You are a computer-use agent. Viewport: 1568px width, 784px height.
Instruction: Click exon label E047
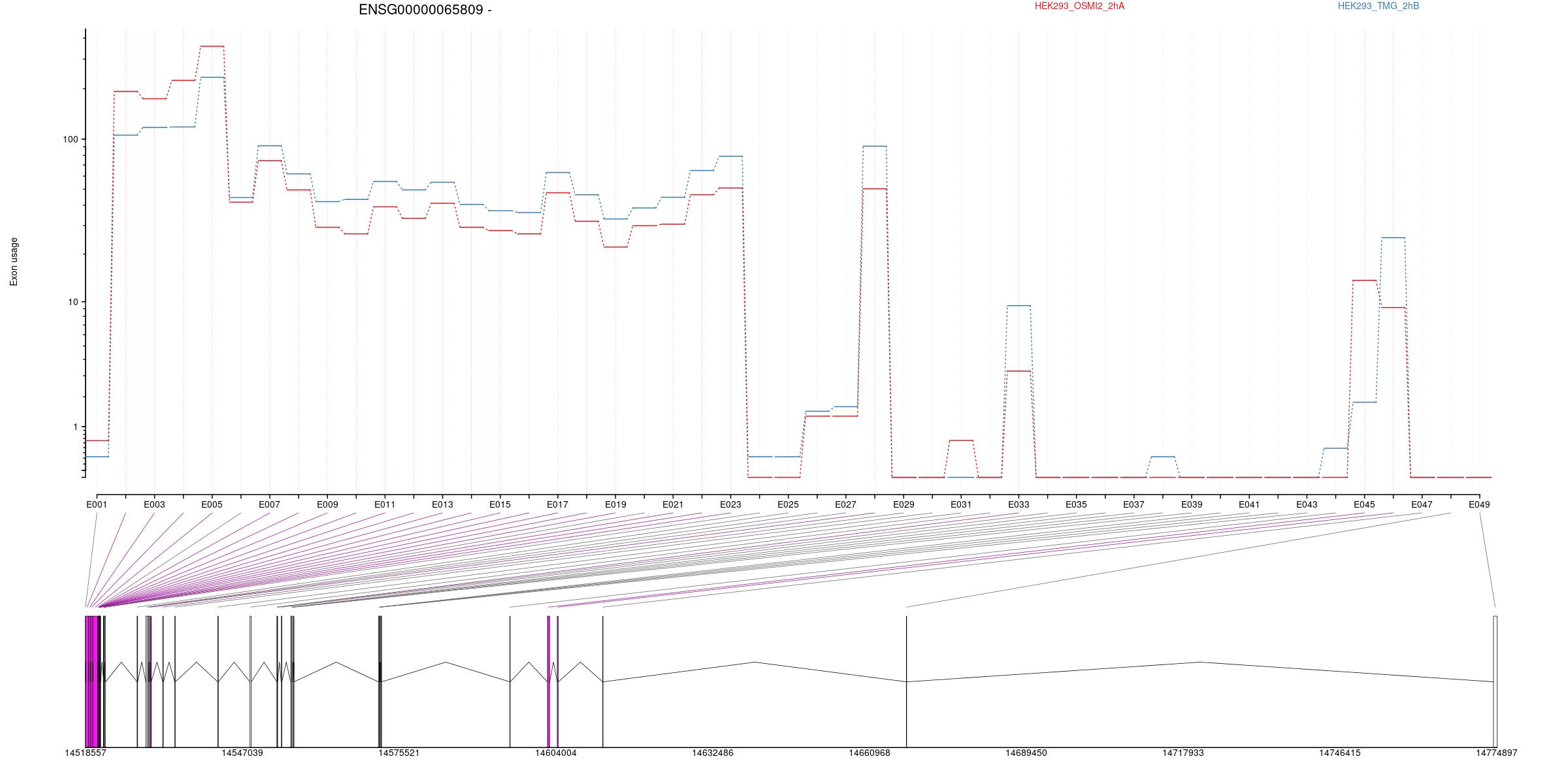click(1422, 504)
